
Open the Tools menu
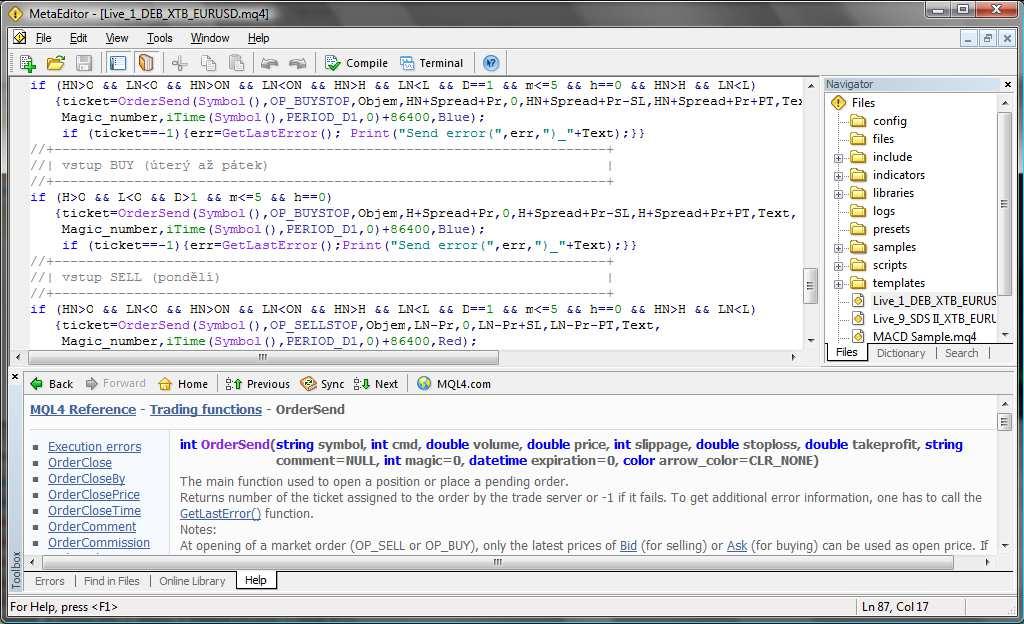[x=159, y=38]
